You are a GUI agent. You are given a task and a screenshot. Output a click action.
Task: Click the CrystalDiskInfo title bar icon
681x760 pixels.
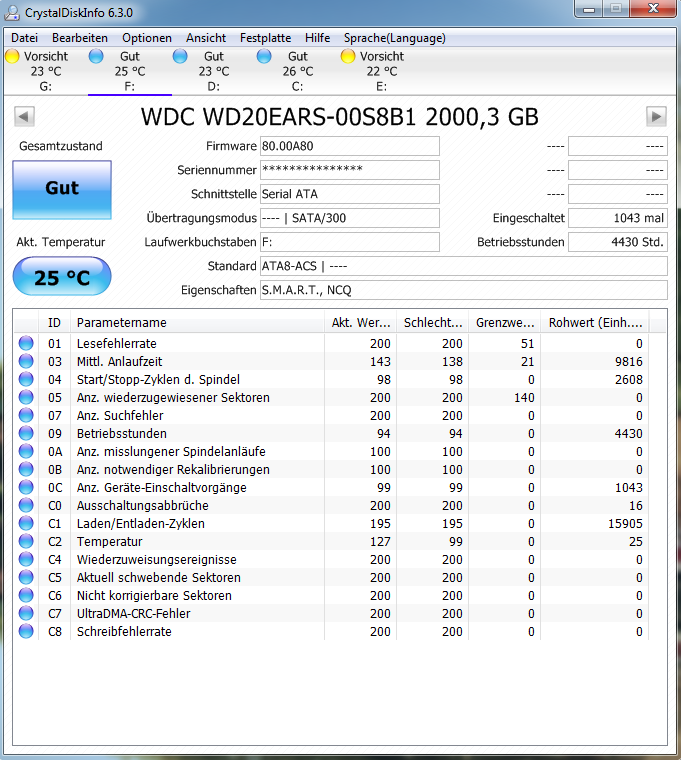click(12, 13)
